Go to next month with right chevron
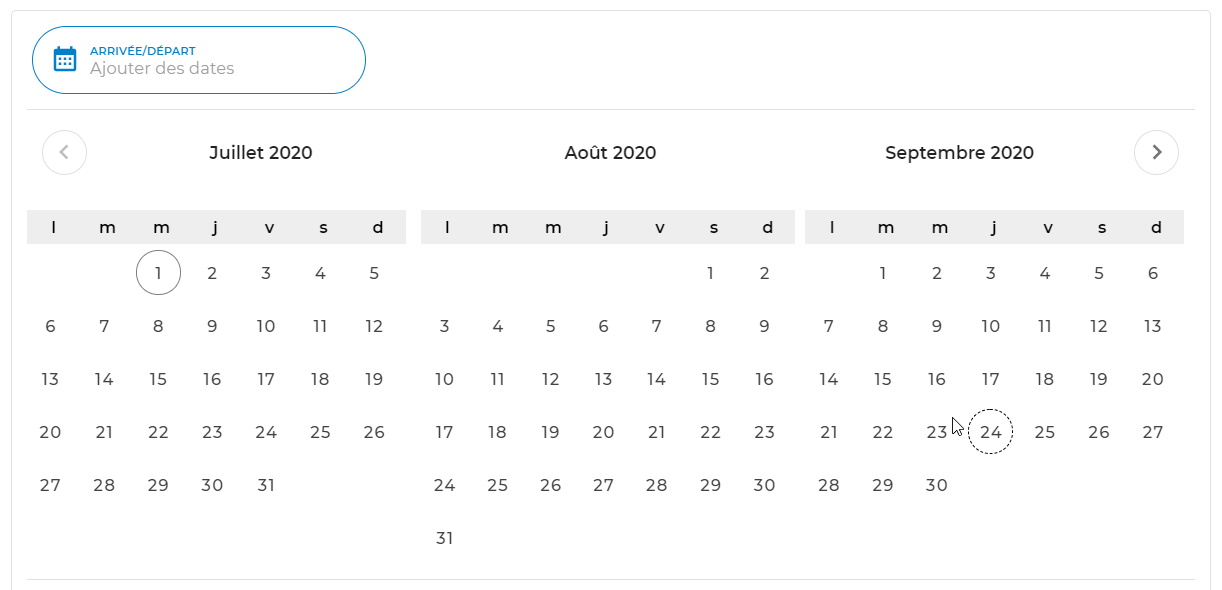 coord(1156,153)
